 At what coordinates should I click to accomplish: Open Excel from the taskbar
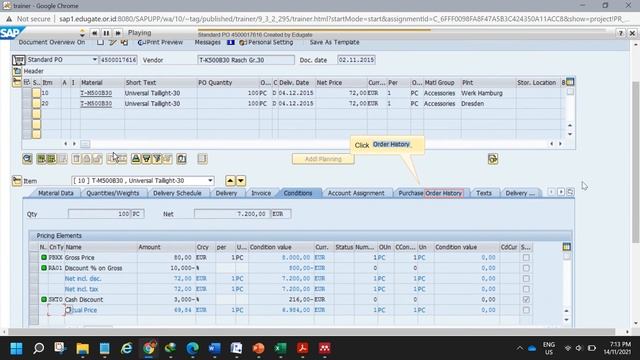(x=280, y=348)
